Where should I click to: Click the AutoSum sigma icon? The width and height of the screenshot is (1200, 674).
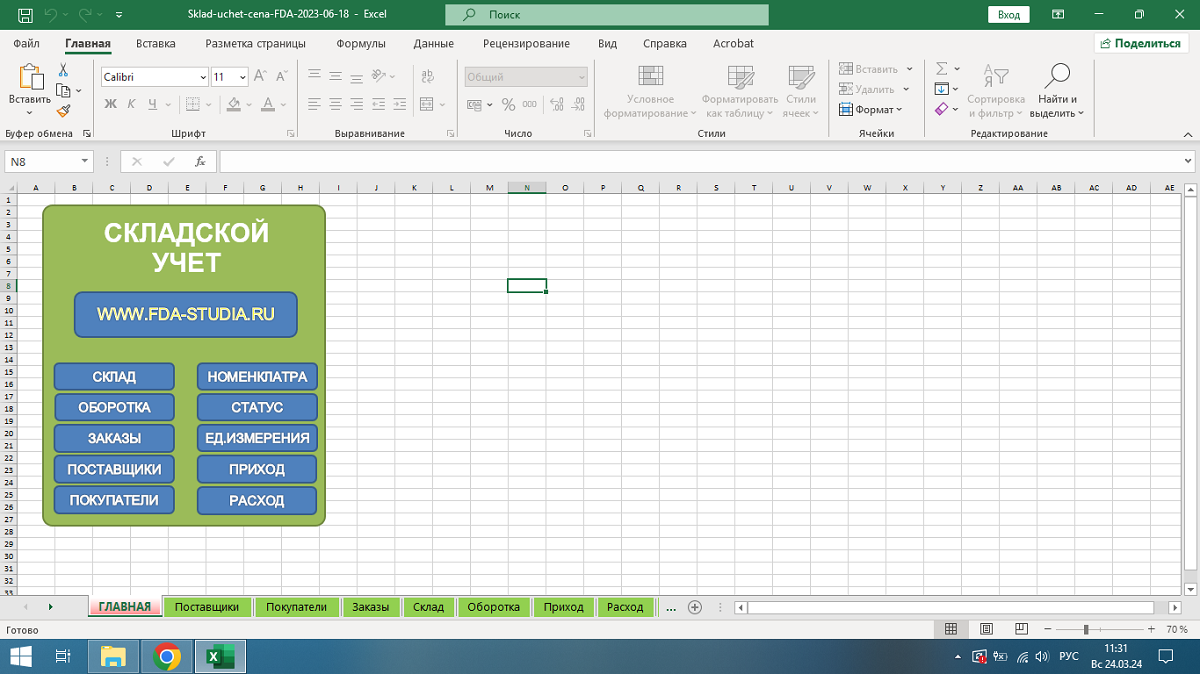point(942,69)
